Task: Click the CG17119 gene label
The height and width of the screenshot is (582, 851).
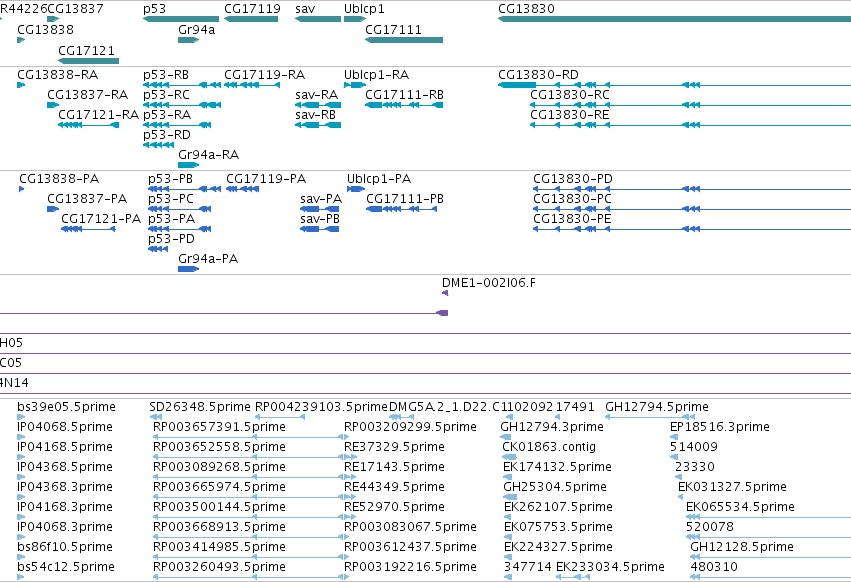Action: pyautogui.click(x=252, y=9)
